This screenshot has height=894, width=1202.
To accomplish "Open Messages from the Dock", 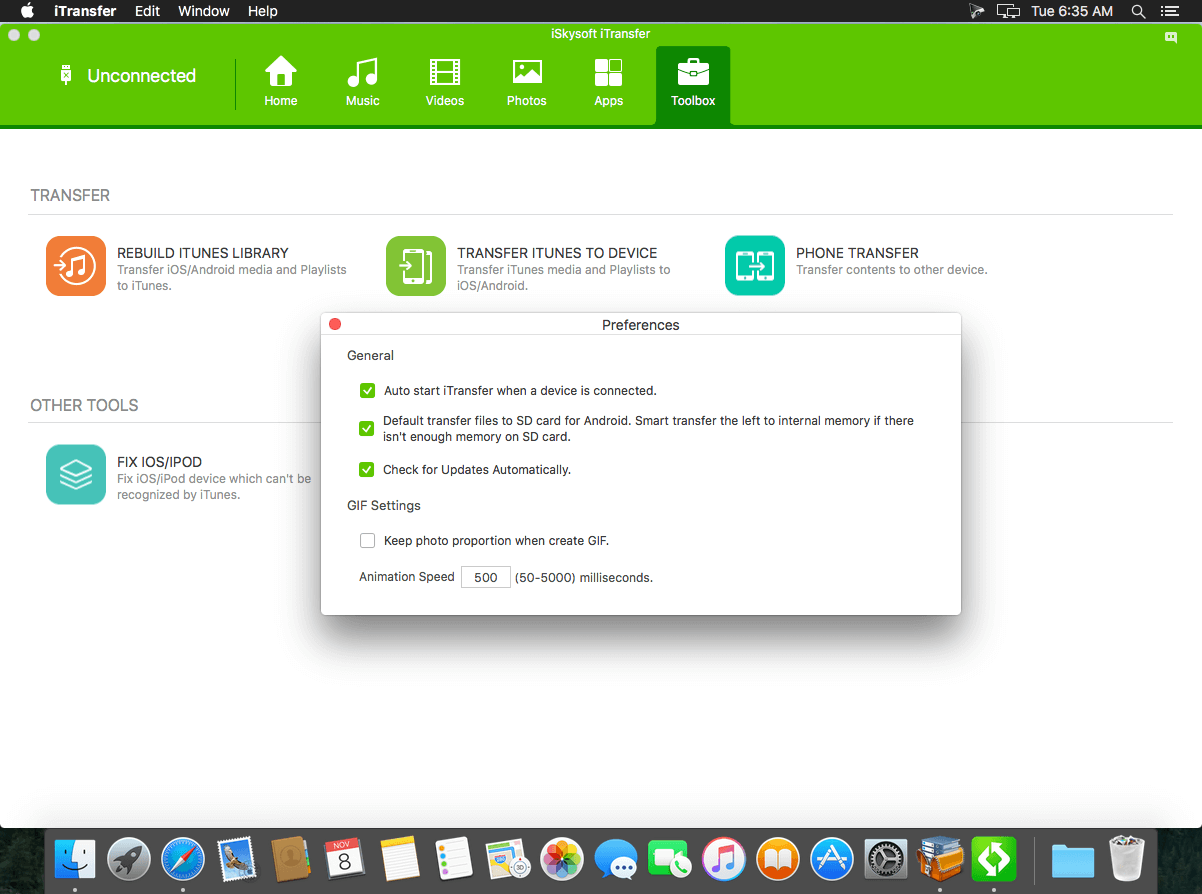I will (x=616, y=859).
